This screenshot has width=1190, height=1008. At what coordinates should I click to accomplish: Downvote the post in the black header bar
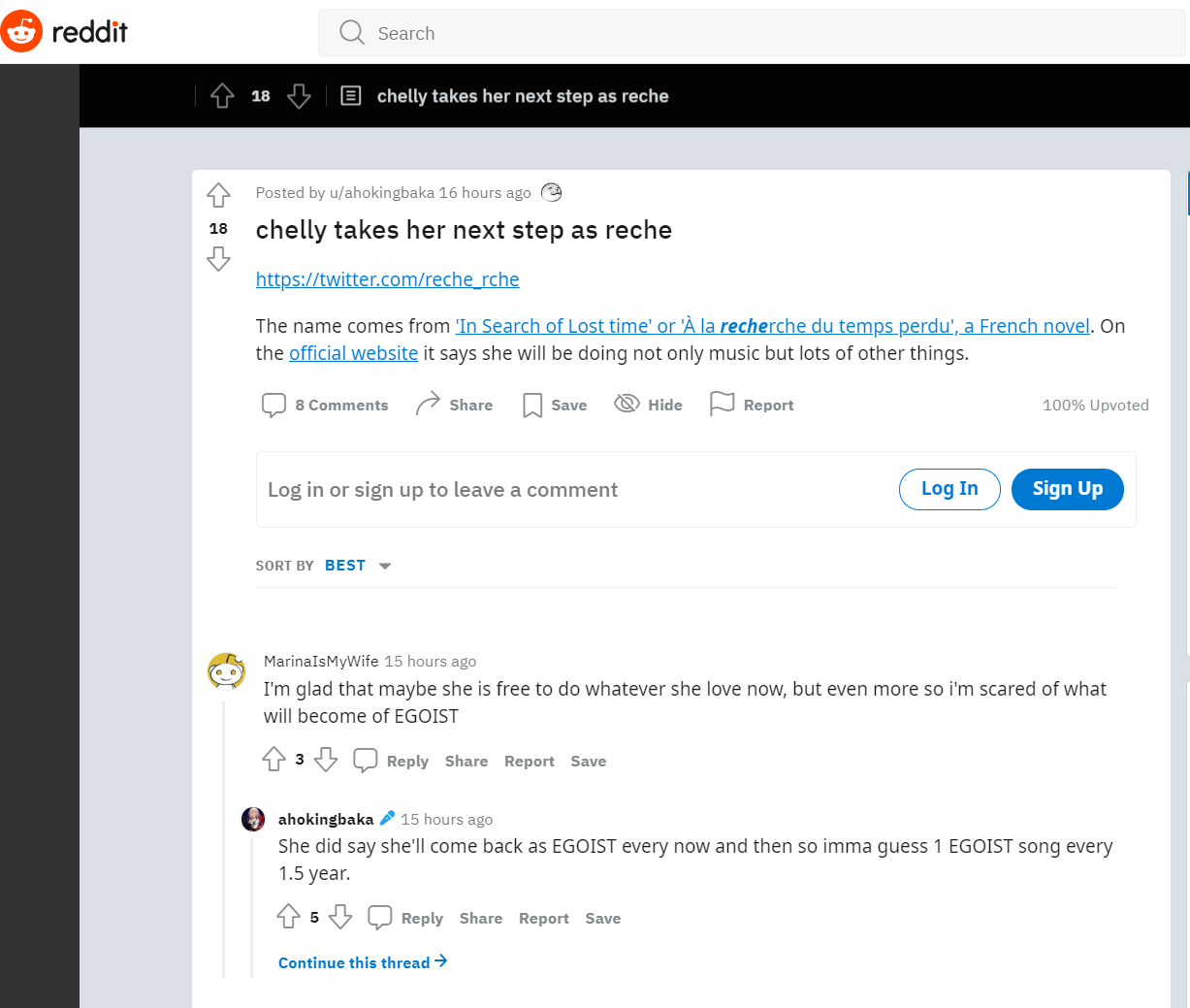tap(299, 96)
